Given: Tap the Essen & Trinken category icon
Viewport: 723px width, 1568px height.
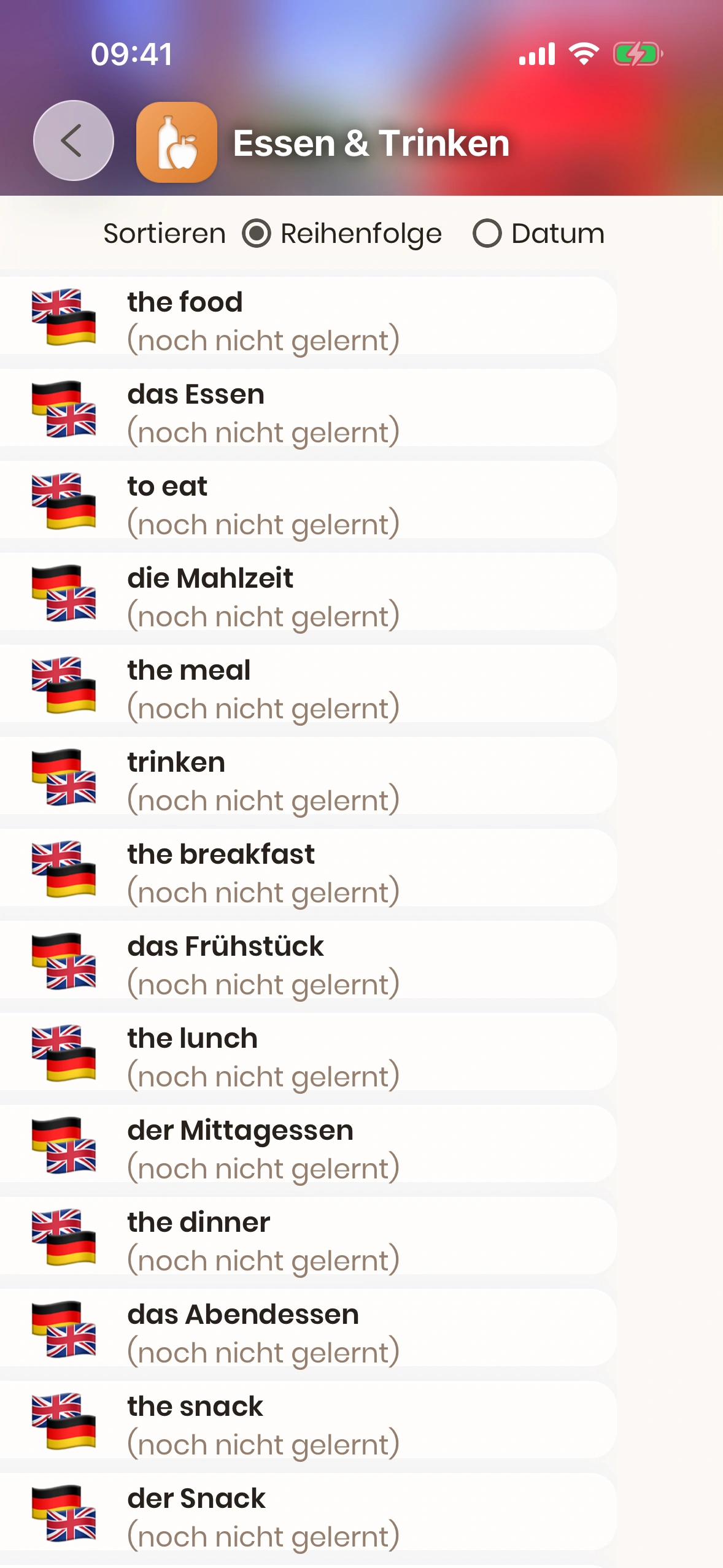Looking at the screenshot, I should pos(177,142).
